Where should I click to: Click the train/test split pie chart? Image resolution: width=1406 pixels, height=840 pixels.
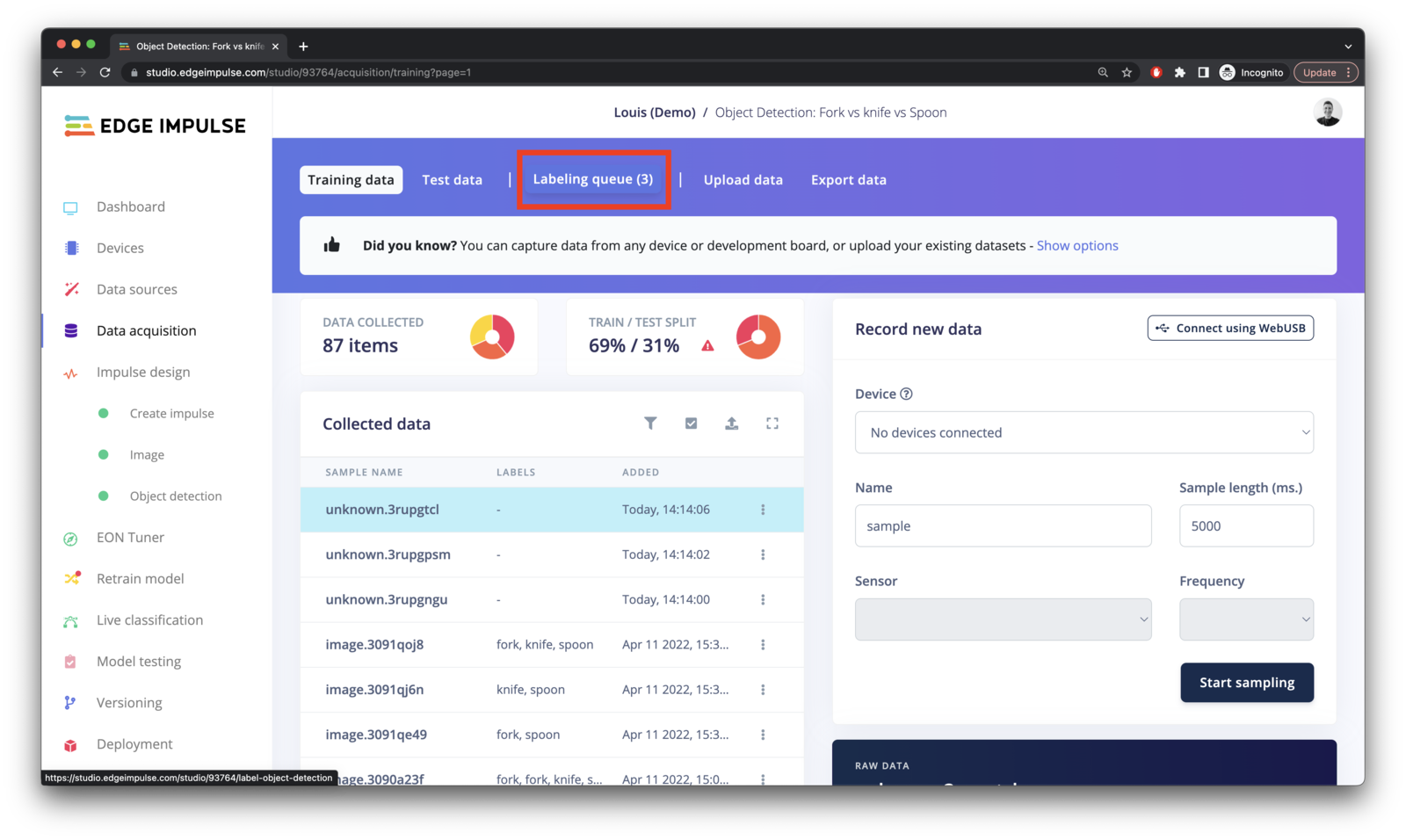pyautogui.click(x=757, y=337)
